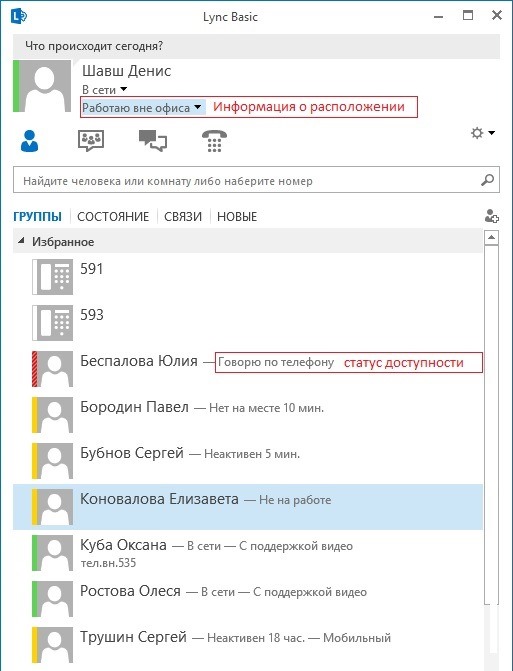The height and width of the screenshot is (671, 513).
Task: Click Бубнов Сергей avatar
Action: pos(53,460)
